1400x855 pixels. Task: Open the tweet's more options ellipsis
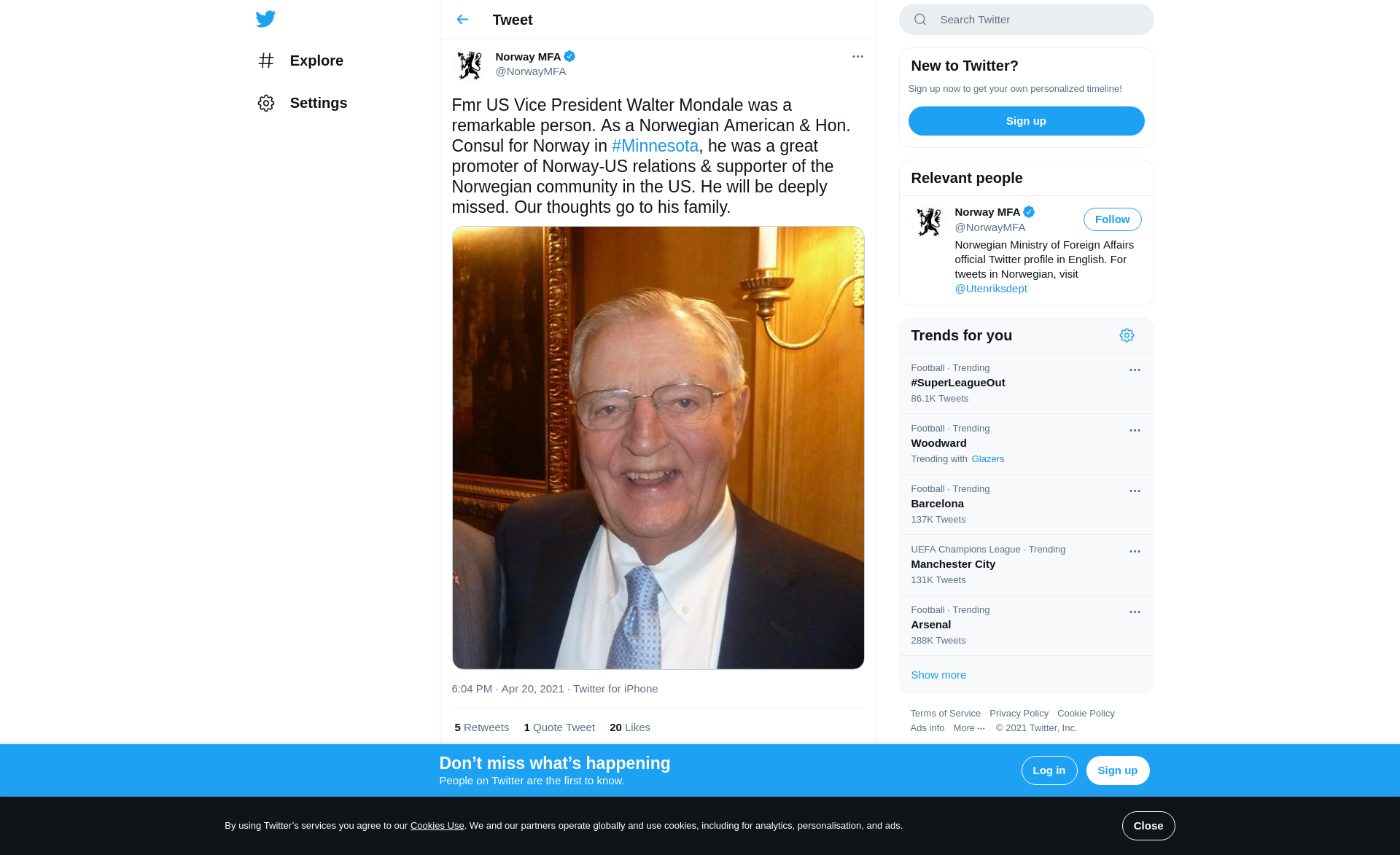click(857, 57)
